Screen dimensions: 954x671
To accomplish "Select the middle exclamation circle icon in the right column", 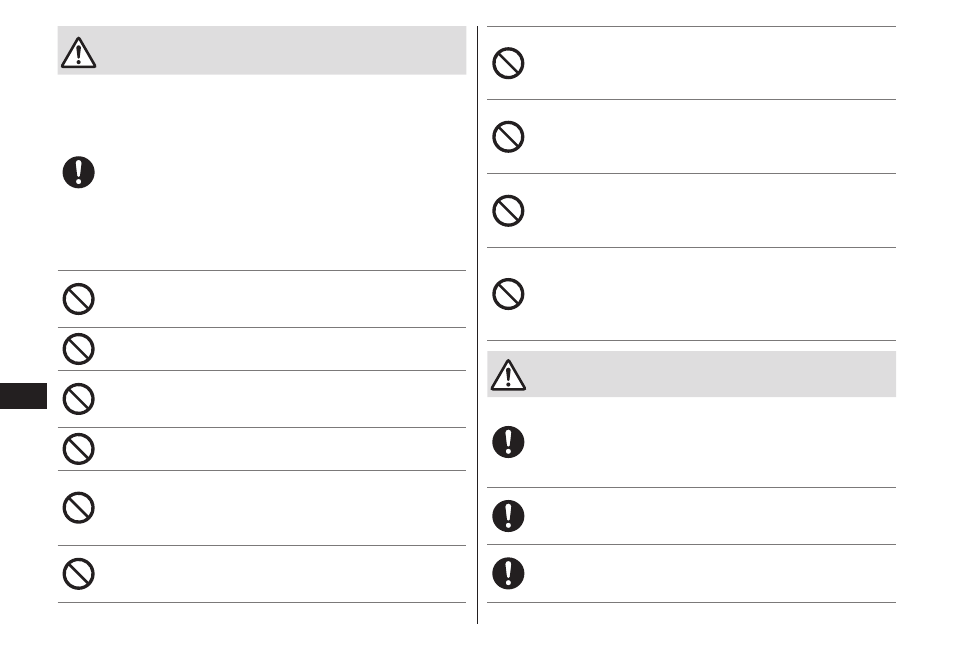I will click(508, 516).
